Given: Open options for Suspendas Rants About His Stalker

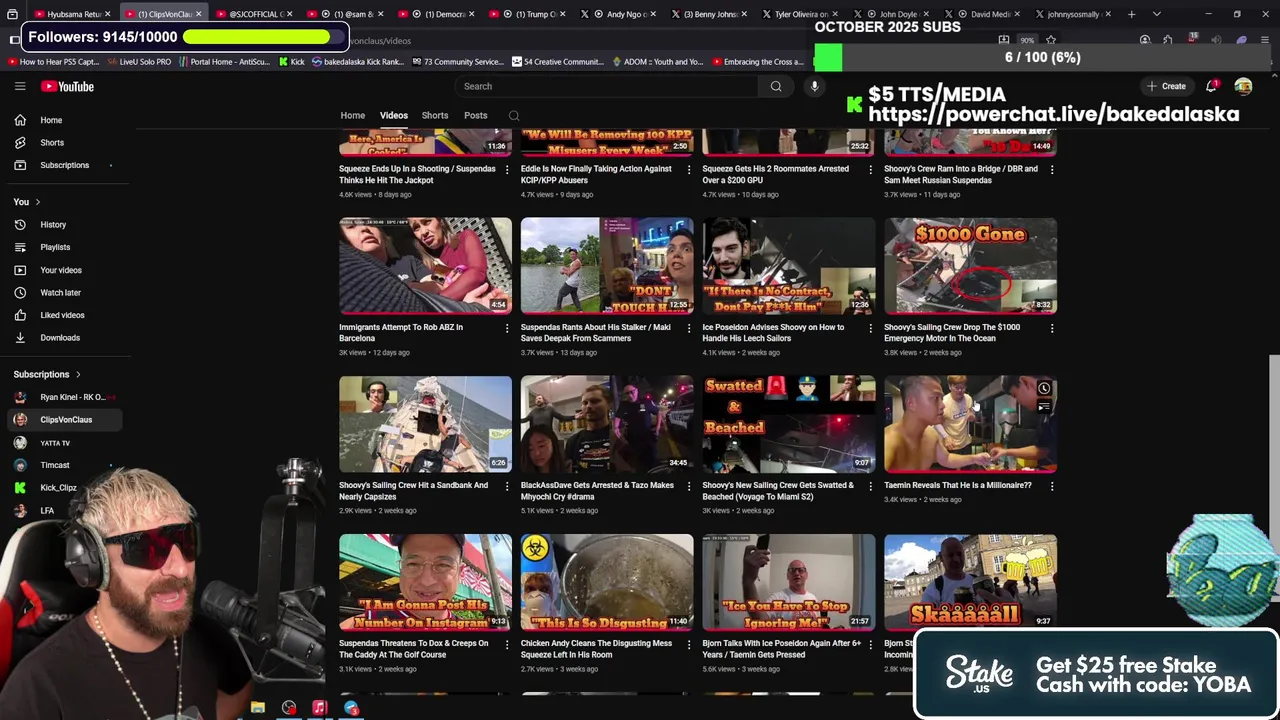Looking at the screenshot, I should point(688,328).
